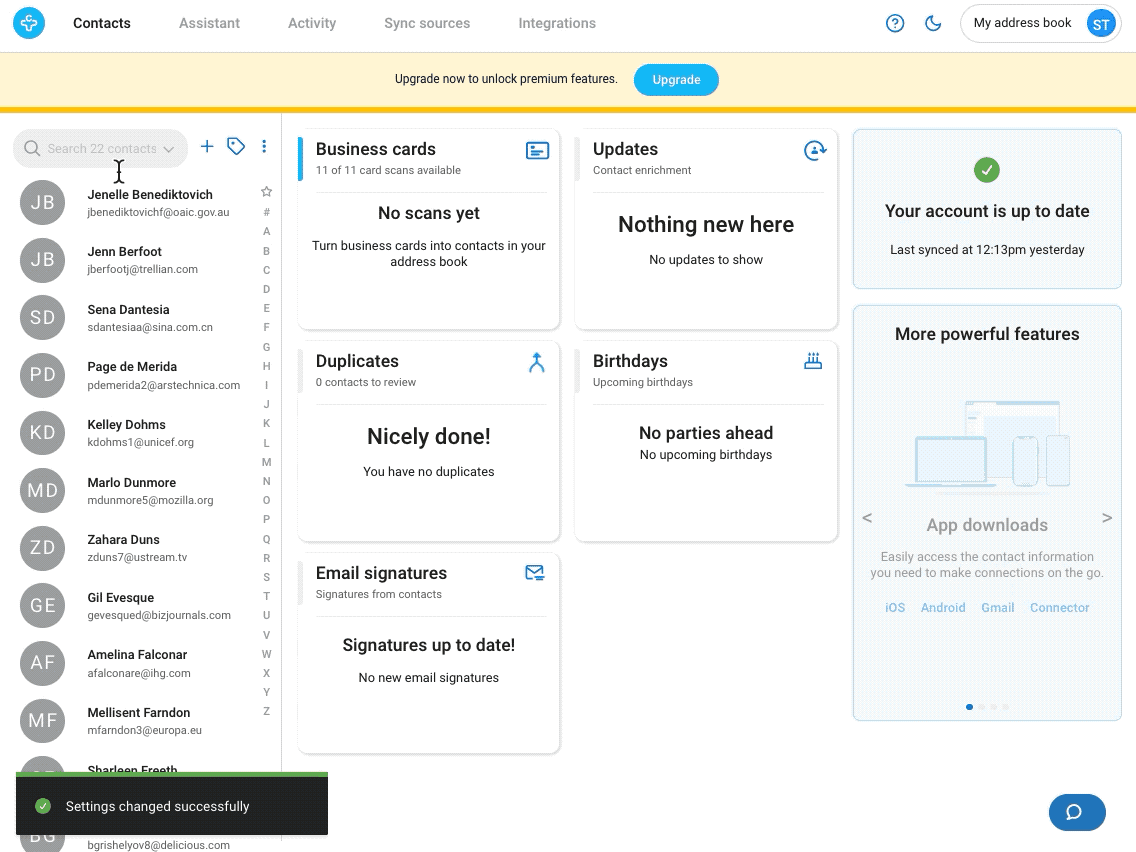Click green check icon in success toast
The image size is (1136, 852).
43,806
